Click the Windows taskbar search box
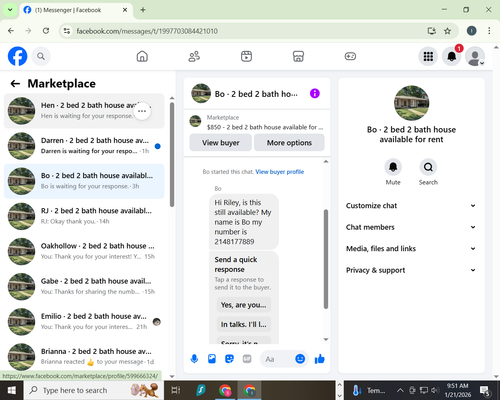The height and width of the screenshot is (400, 500). coord(94,390)
